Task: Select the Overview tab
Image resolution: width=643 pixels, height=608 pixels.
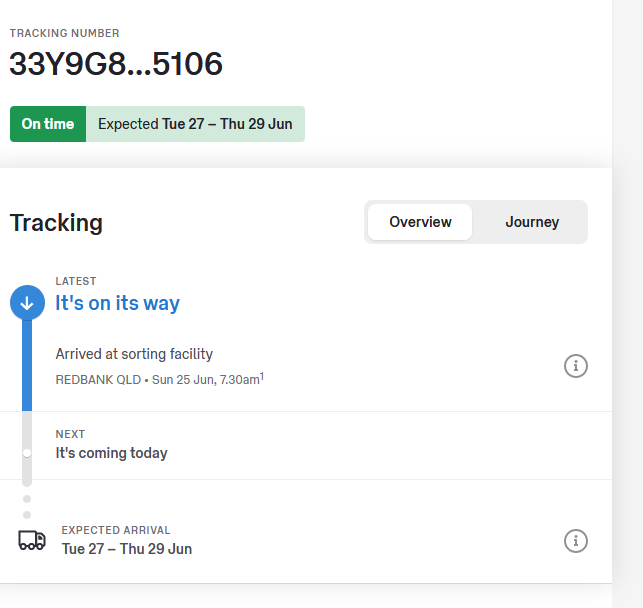Action: pyautogui.click(x=420, y=222)
